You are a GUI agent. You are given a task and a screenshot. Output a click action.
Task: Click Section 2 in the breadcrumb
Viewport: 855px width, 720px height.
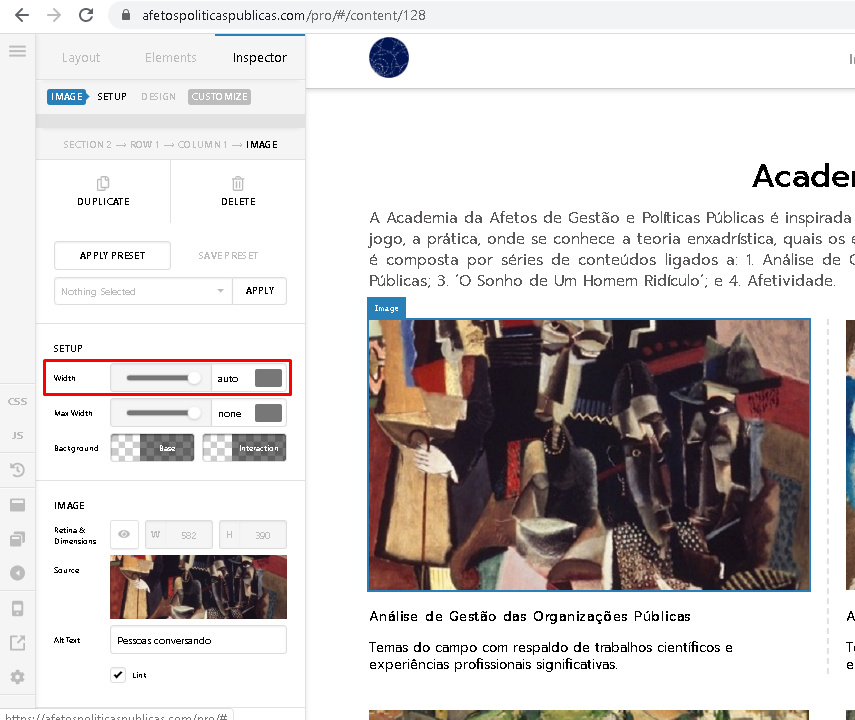click(87, 145)
